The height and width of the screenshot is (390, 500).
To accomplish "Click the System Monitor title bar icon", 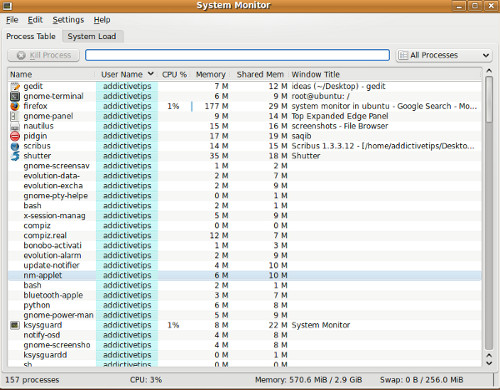I will click(x=7, y=6).
